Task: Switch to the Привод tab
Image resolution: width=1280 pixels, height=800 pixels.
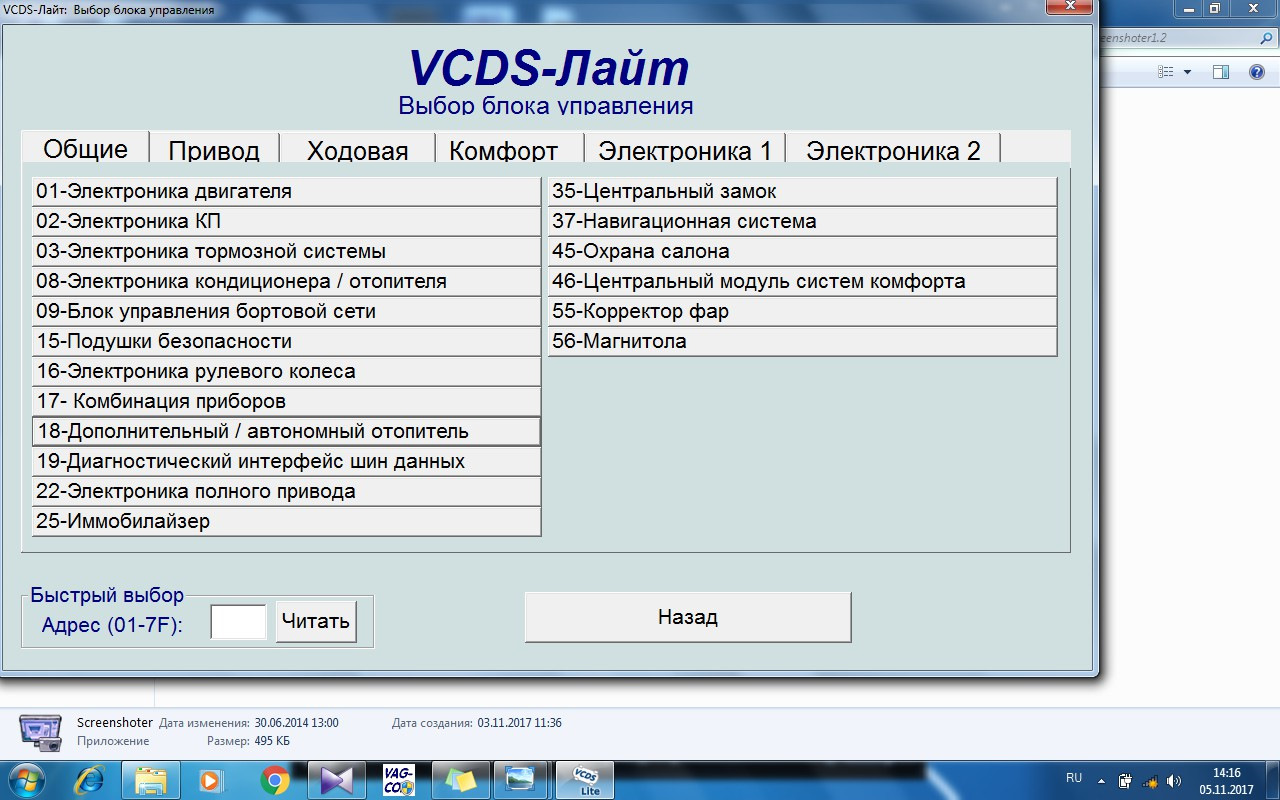Action: point(214,150)
